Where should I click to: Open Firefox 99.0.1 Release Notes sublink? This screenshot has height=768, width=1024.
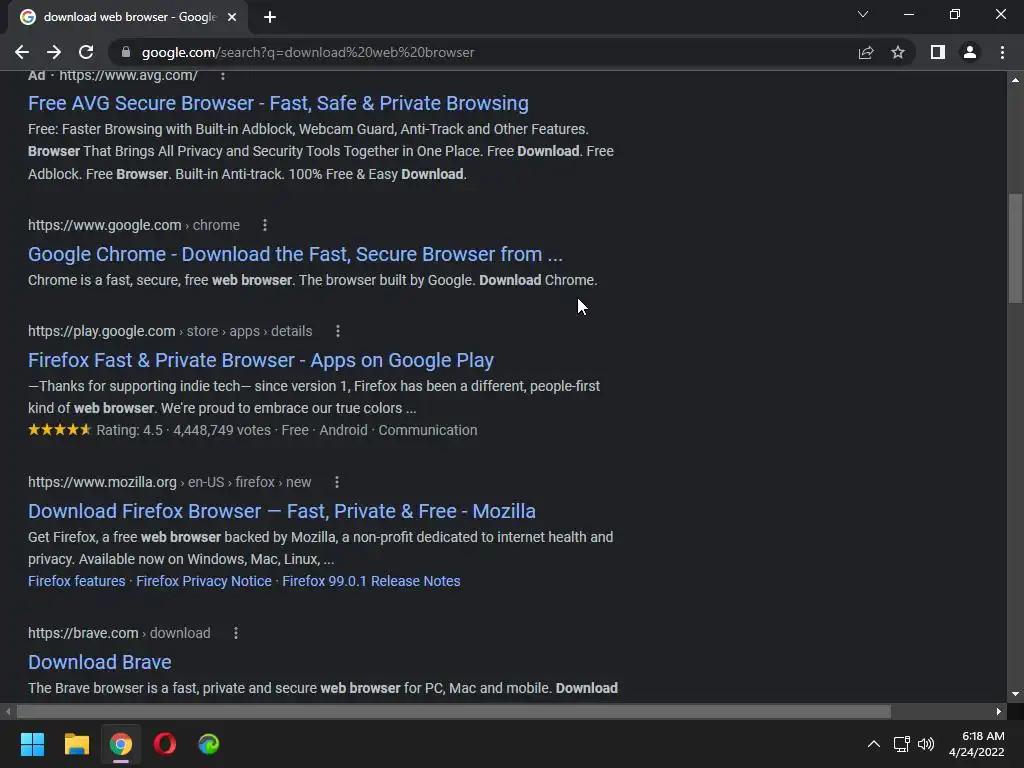point(371,581)
